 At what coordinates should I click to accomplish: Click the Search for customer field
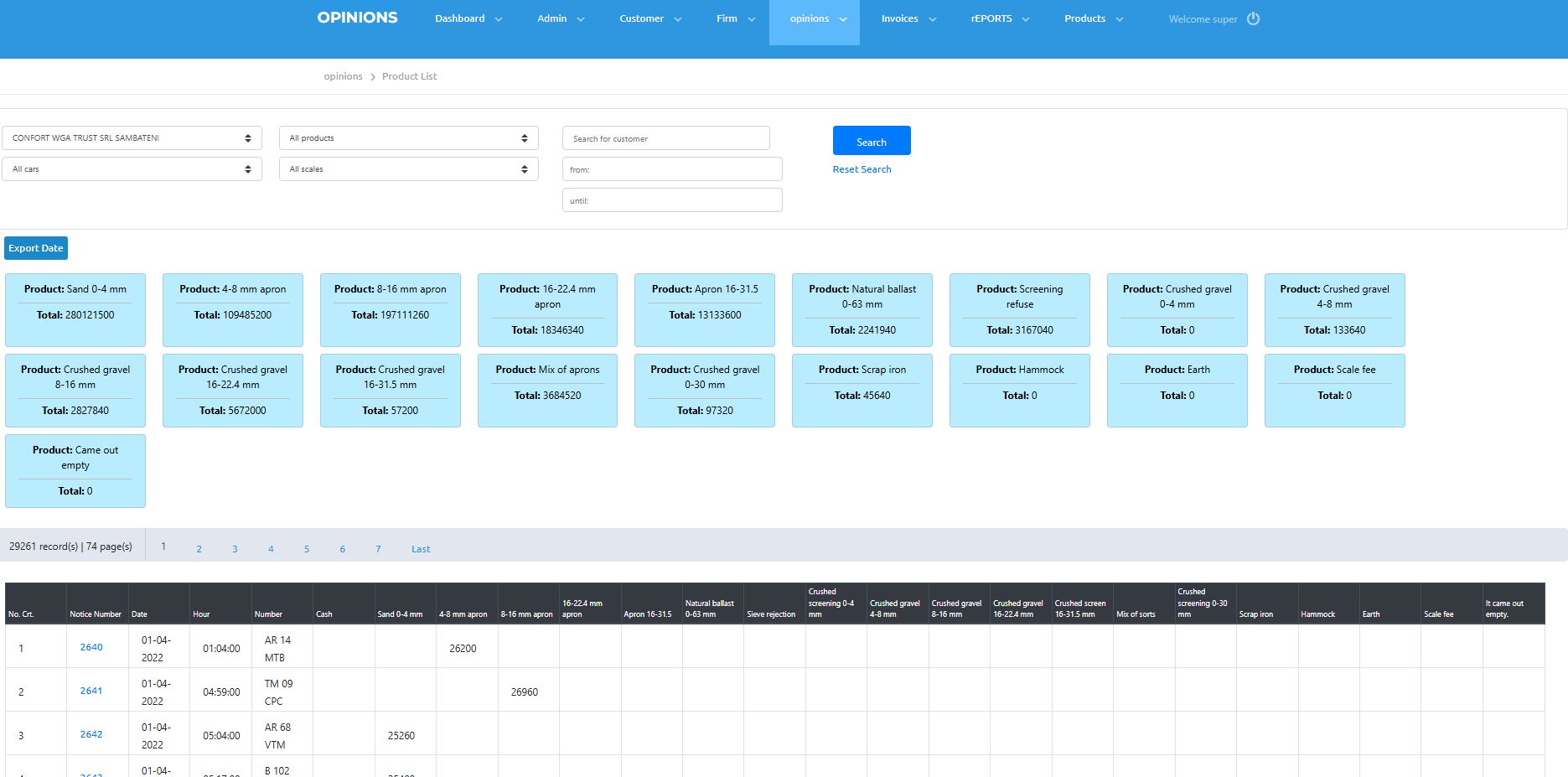[x=665, y=138]
